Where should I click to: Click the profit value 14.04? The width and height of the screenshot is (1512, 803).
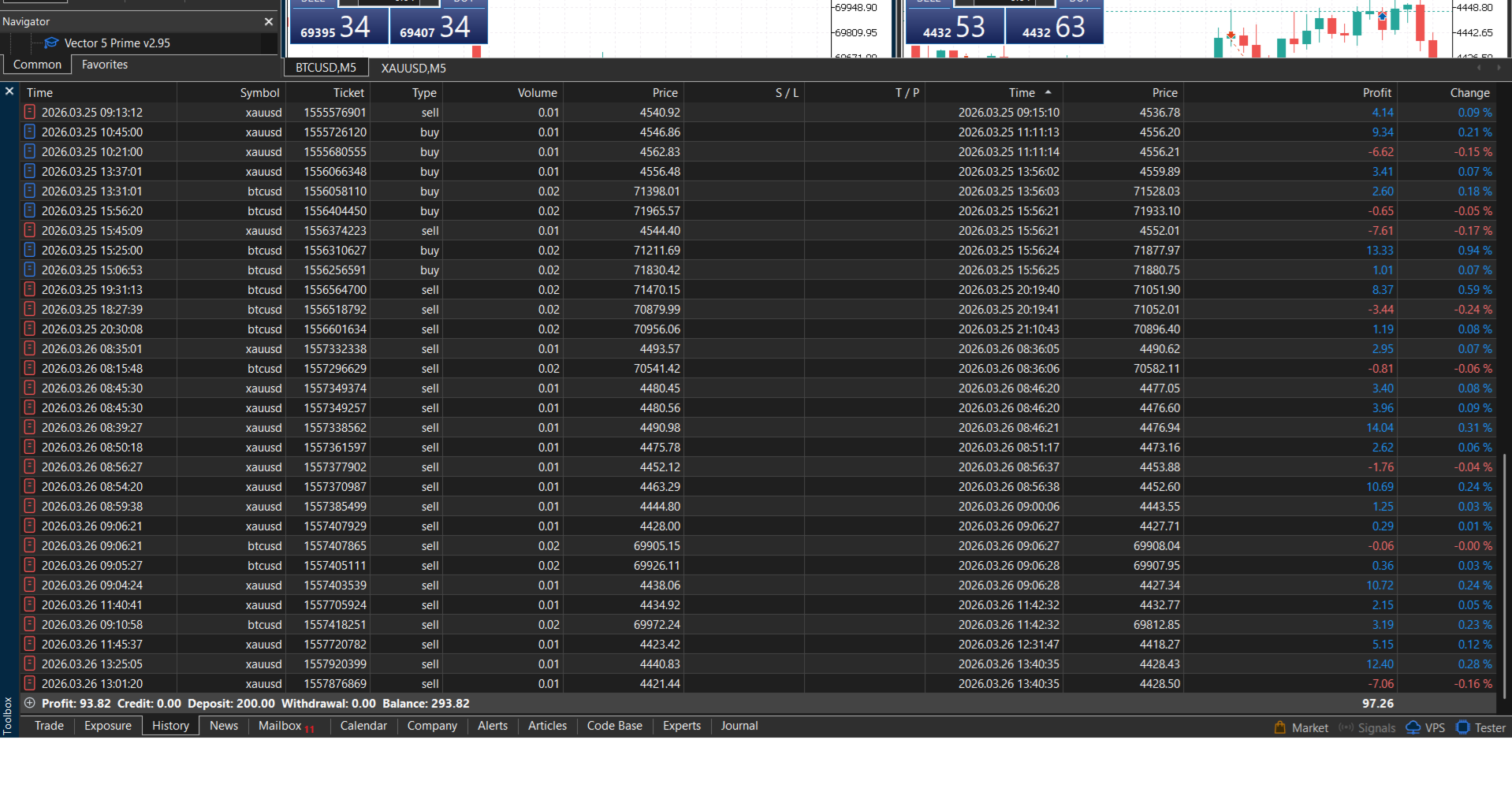coord(1380,427)
